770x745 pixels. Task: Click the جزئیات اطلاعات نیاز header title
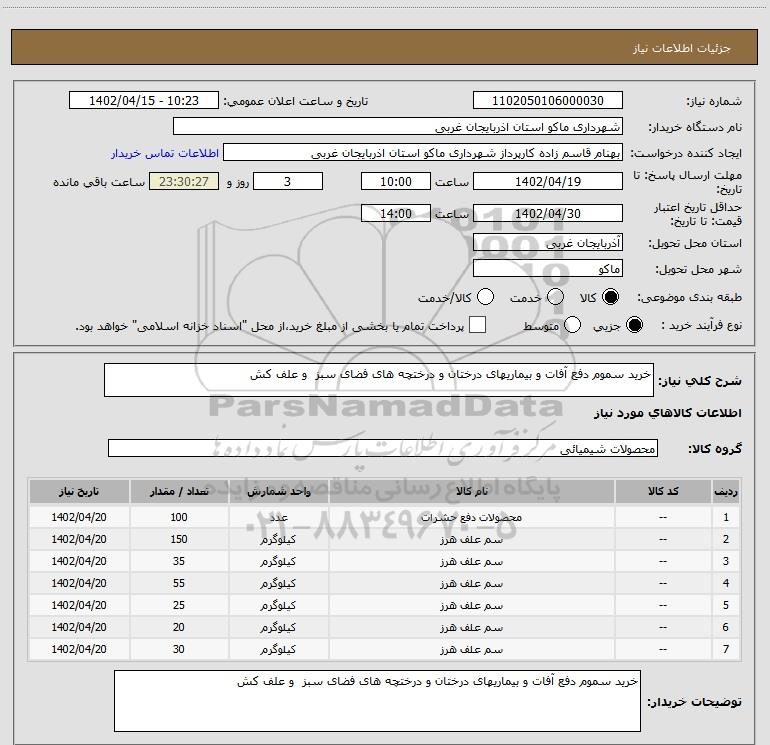click(682, 48)
